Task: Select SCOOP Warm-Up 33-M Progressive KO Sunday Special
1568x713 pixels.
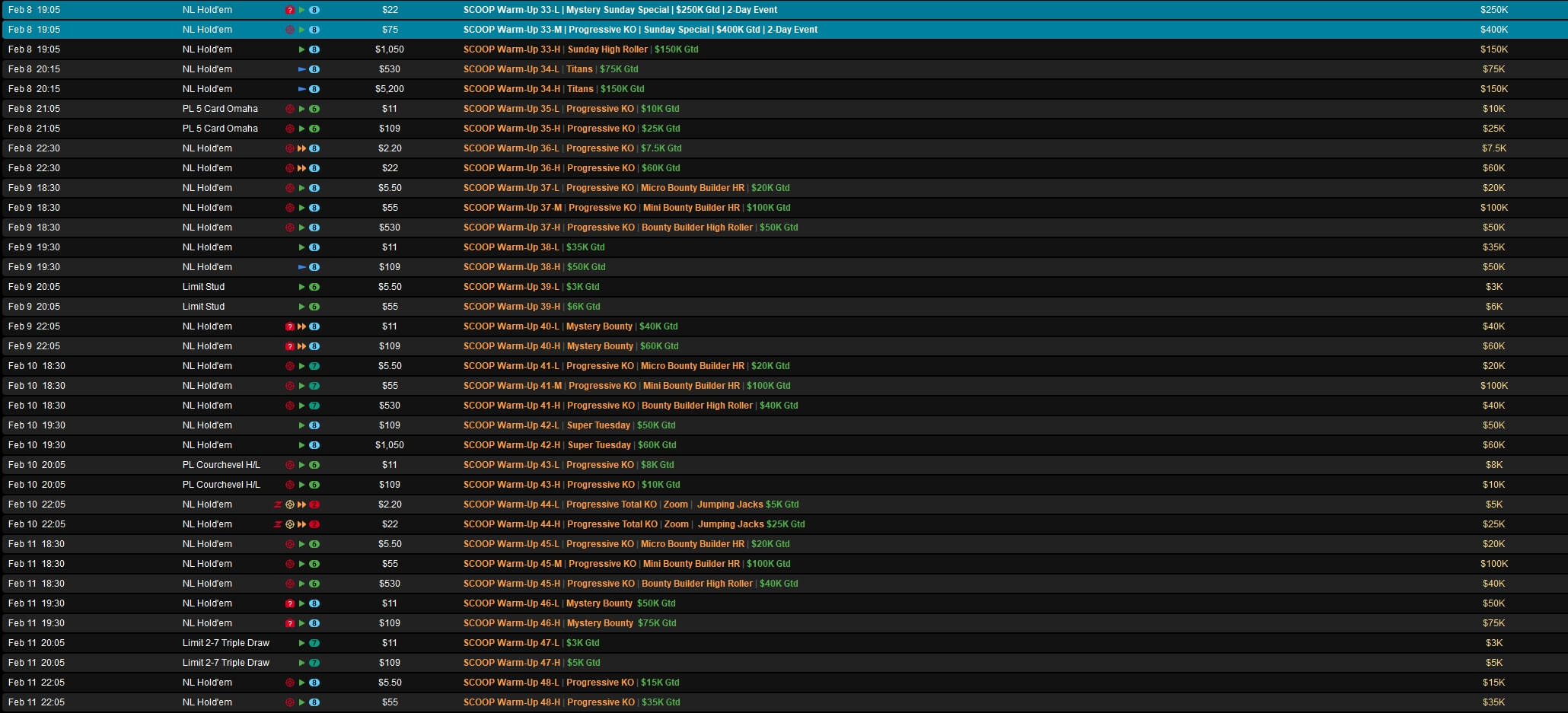Action: [x=639, y=30]
